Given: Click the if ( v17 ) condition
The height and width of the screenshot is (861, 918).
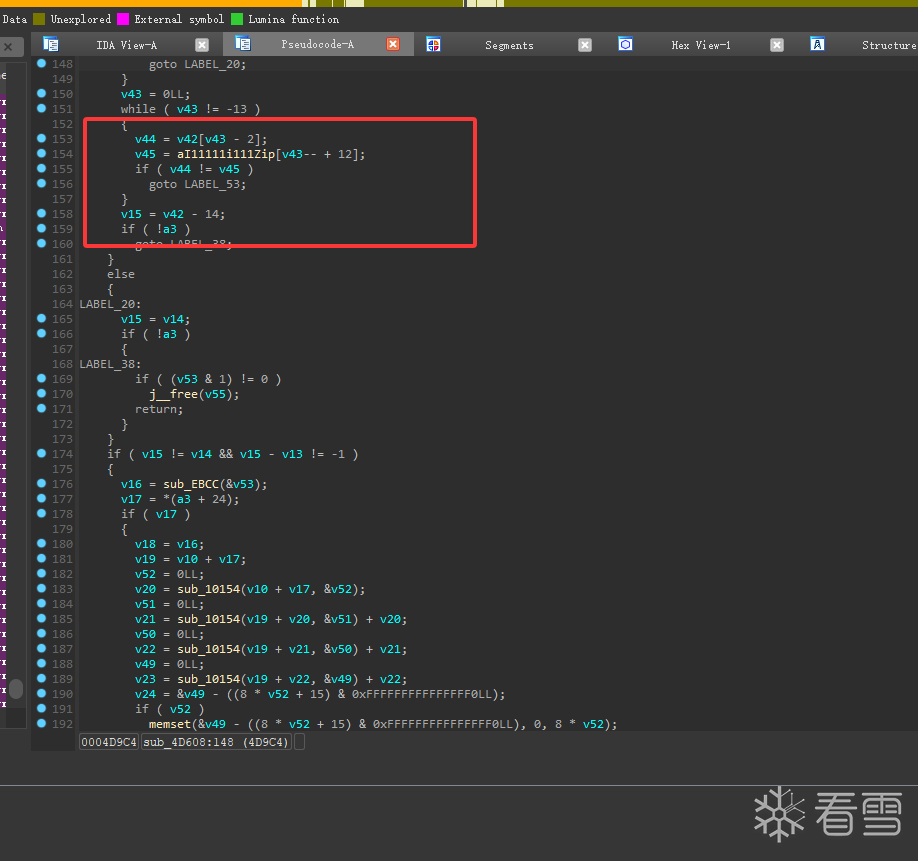Looking at the screenshot, I should tap(155, 514).
